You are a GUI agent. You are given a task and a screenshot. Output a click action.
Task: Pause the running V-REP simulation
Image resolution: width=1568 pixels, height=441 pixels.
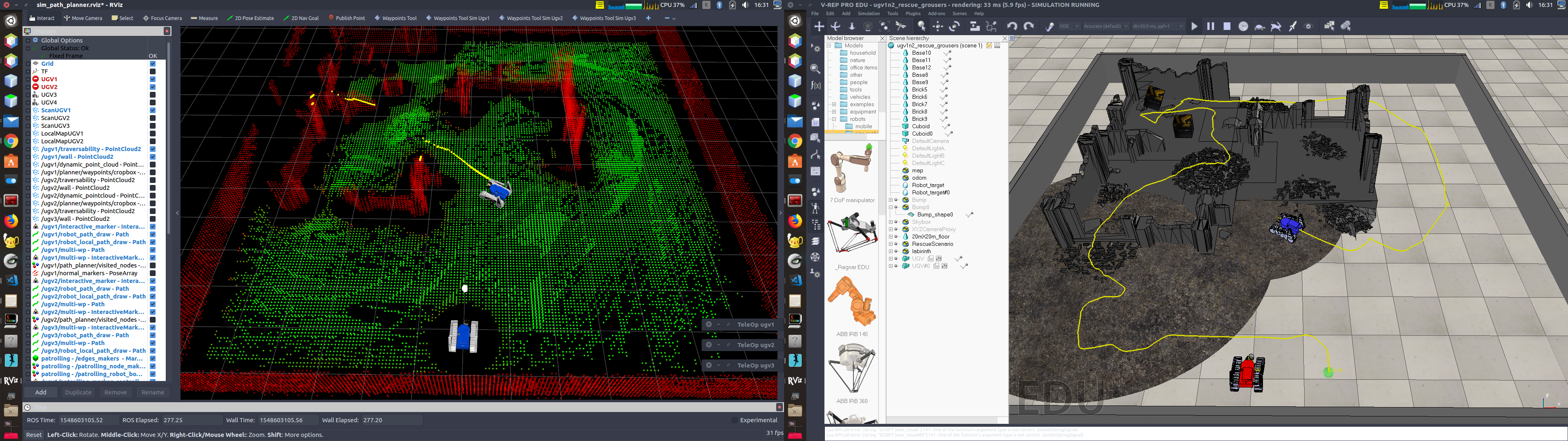click(1211, 26)
